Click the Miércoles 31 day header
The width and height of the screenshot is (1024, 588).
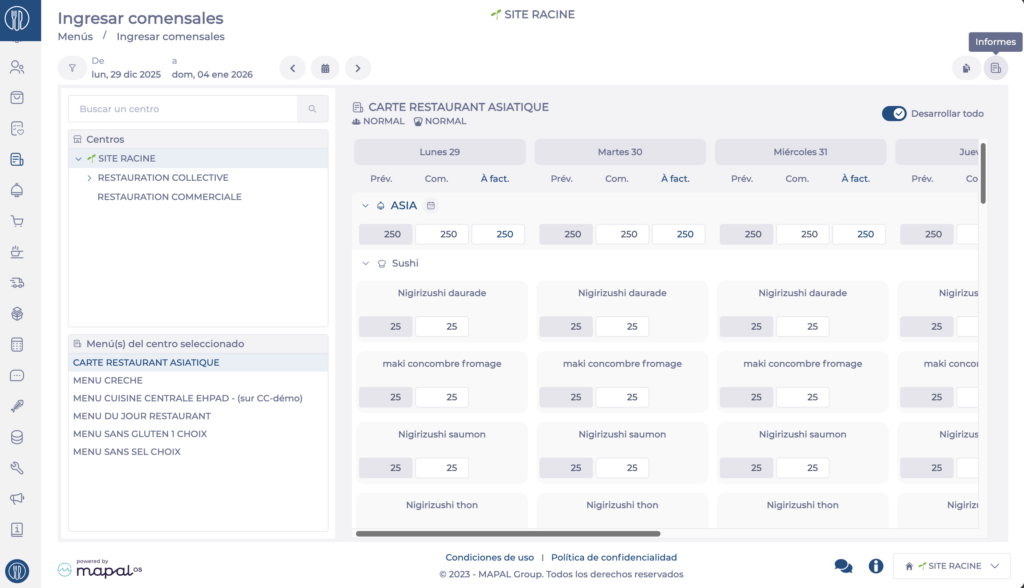(x=800, y=152)
